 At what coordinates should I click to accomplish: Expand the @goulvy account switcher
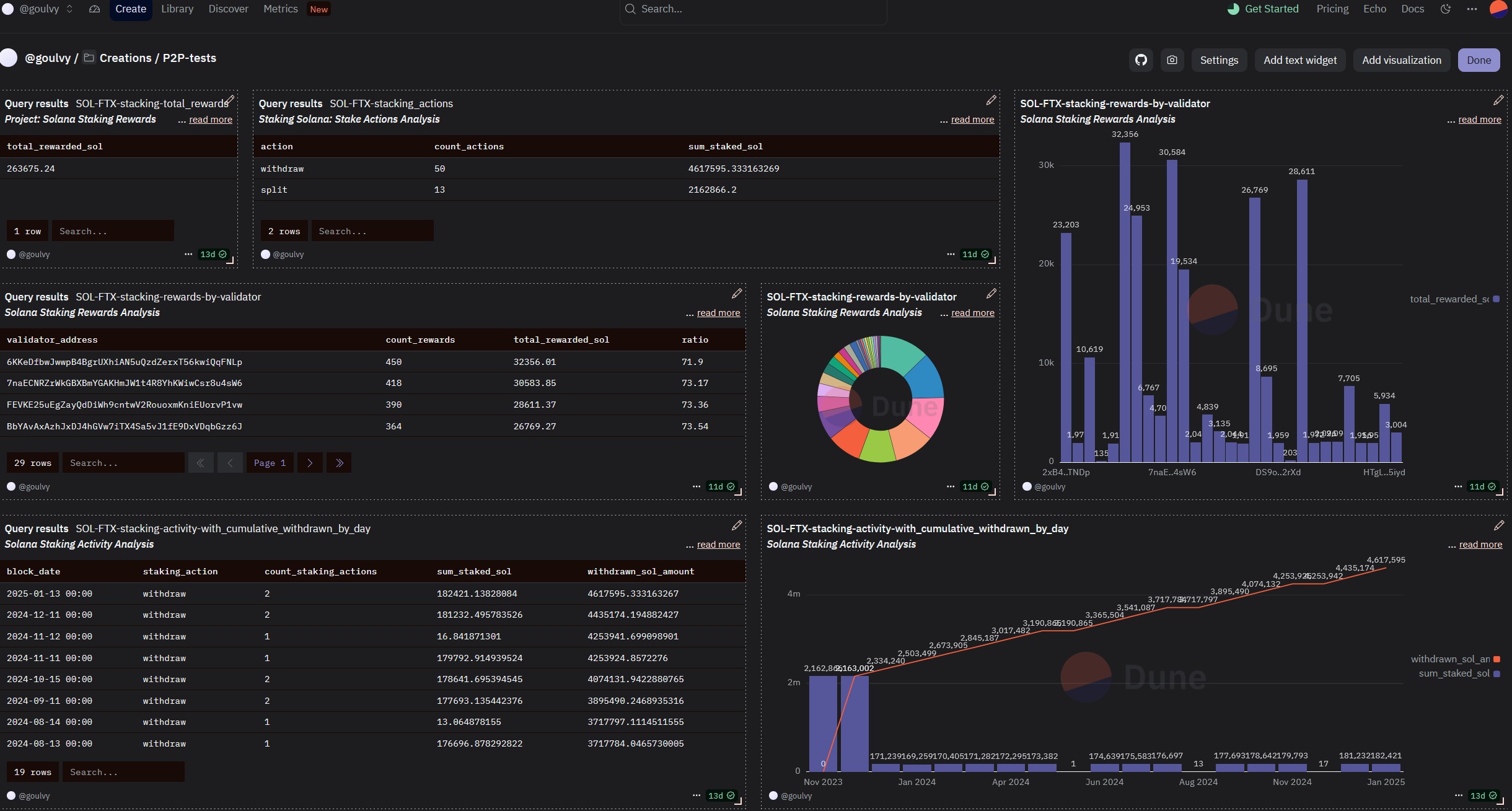click(x=69, y=9)
